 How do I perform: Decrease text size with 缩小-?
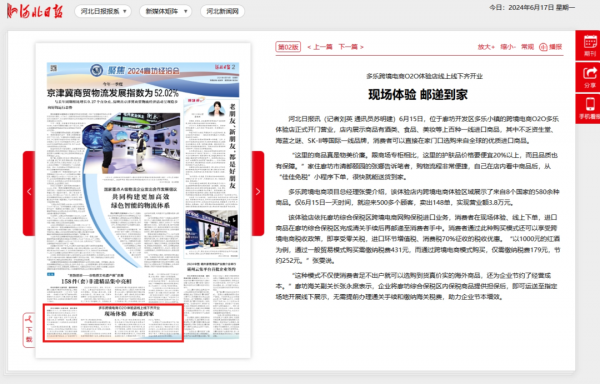click(x=508, y=47)
